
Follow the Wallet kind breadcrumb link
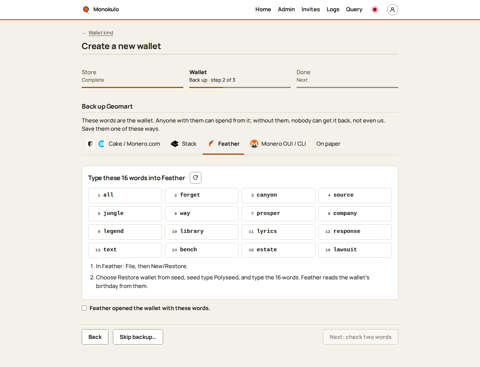point(101,33)
